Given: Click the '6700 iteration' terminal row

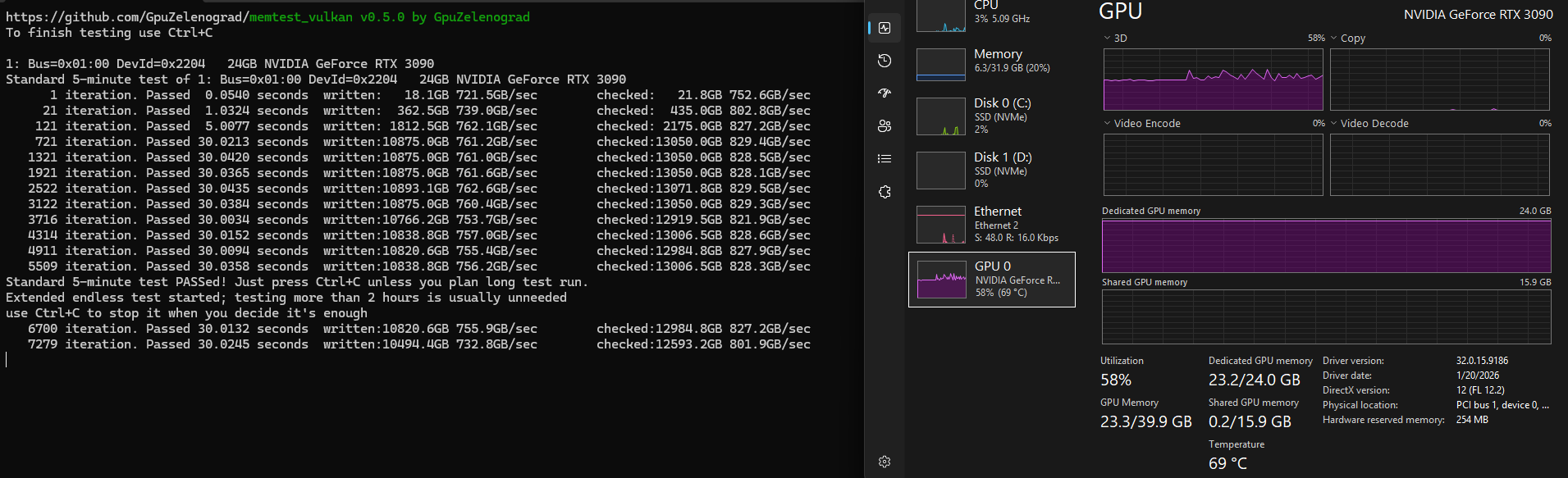Looking at the screenshot, I should [x=419, y=329].
